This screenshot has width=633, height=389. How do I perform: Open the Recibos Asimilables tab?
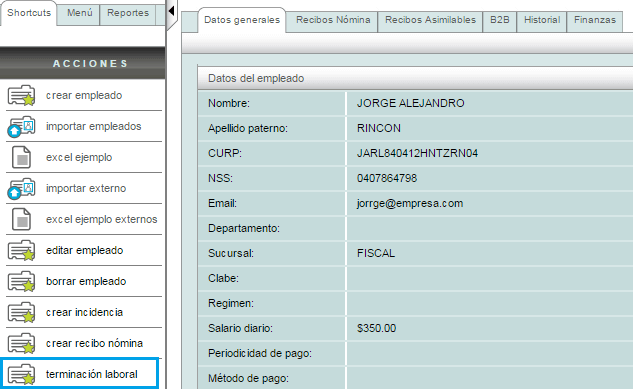click(430, 20)
